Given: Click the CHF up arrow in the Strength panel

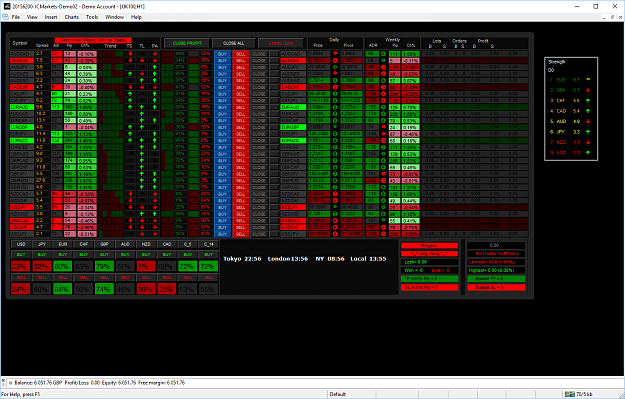Looking at the screenshot, I should point(588,100).
